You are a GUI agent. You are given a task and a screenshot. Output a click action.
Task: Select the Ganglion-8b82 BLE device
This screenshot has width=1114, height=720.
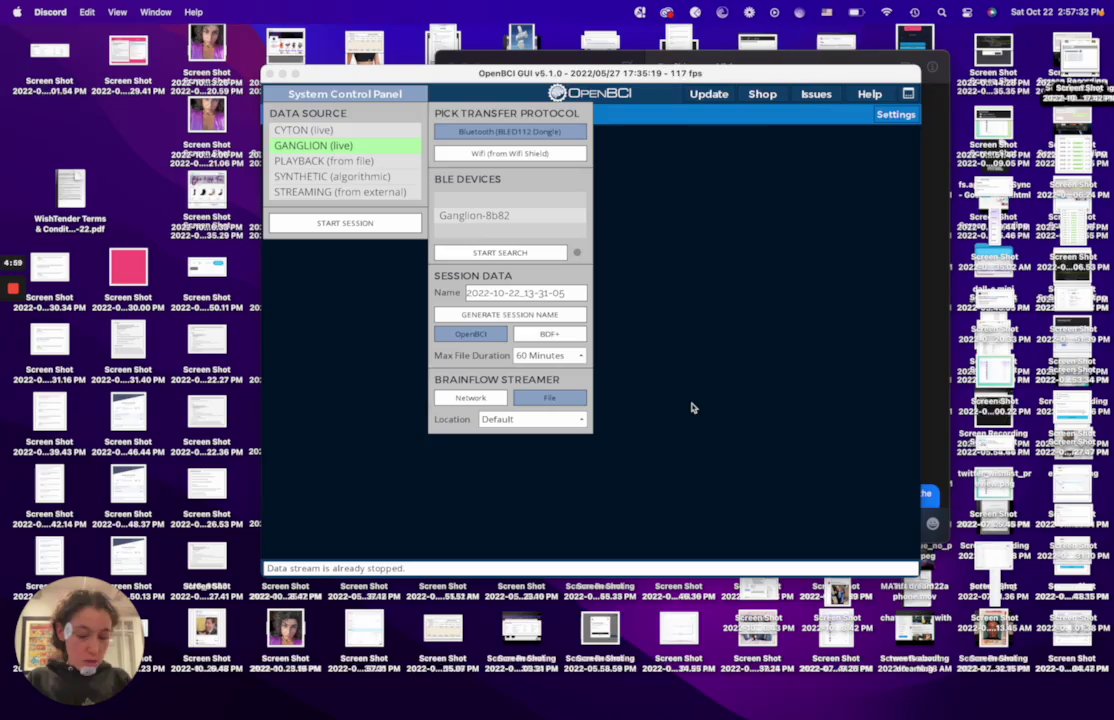click(x=510, y=215)
